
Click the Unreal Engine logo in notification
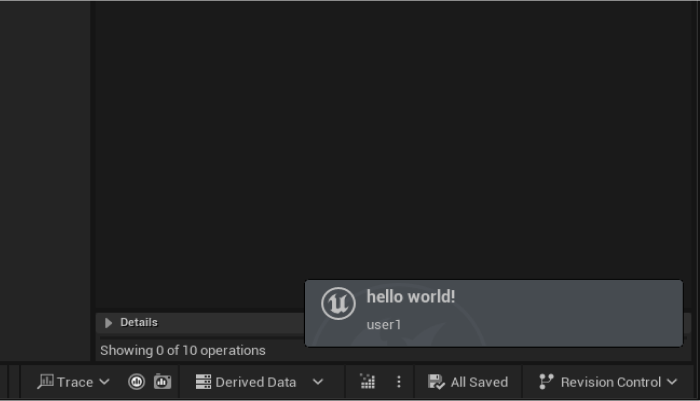point(338,303)
